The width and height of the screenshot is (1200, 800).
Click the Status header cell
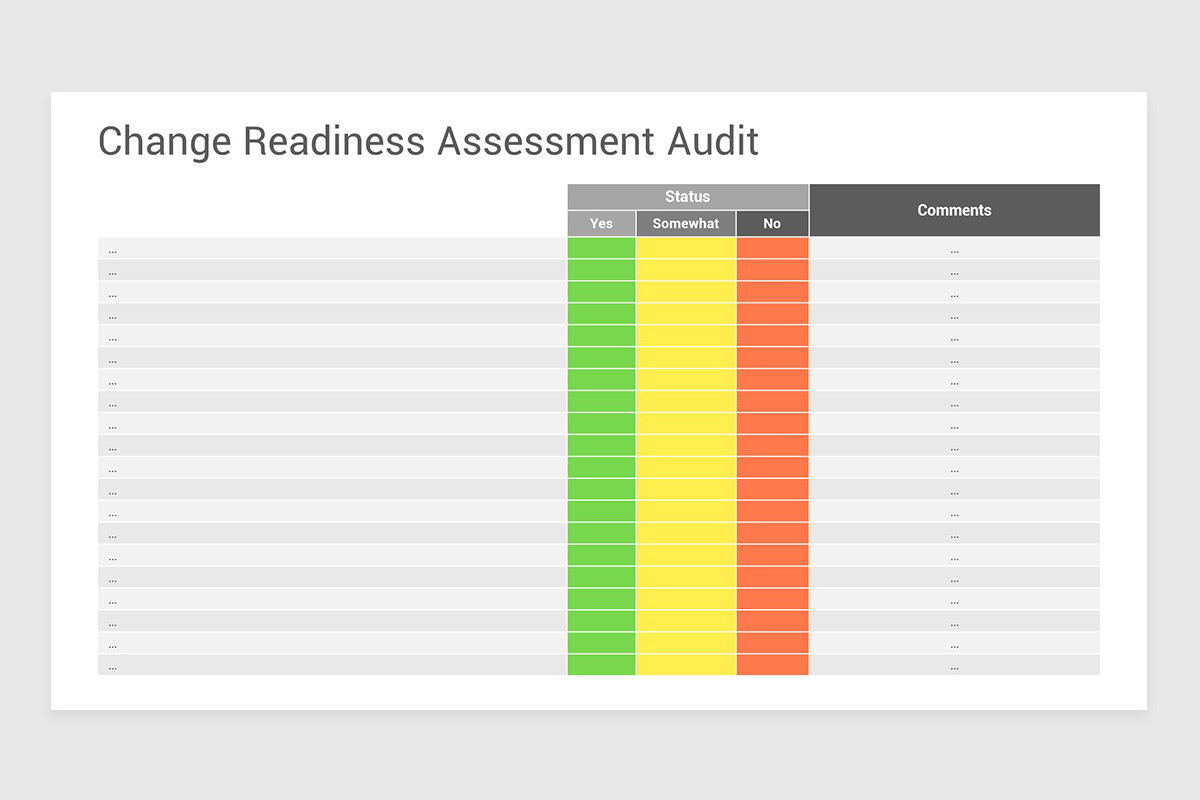pos(687,196)
